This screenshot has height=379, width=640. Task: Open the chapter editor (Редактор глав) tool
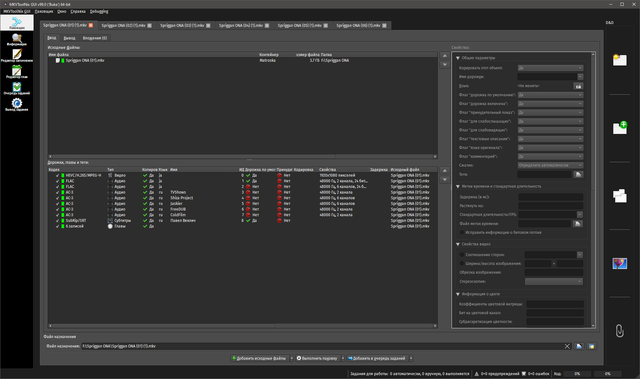click(17, 72)
